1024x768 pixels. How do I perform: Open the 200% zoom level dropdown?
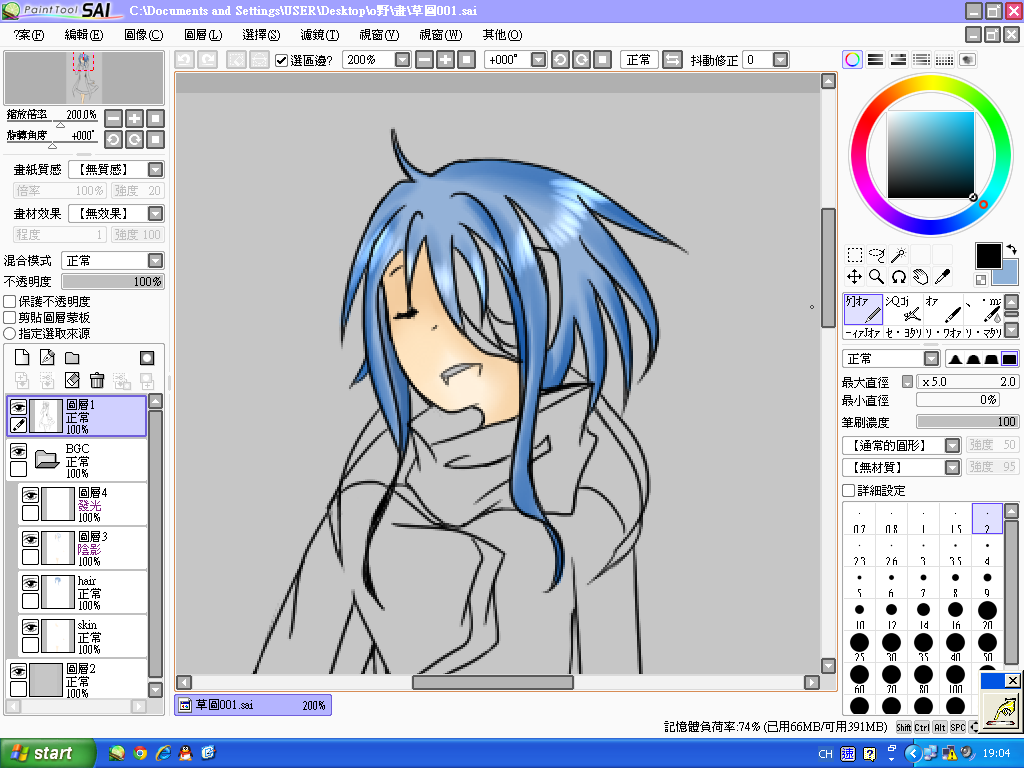pyautogui.click(x=402, y=60)
